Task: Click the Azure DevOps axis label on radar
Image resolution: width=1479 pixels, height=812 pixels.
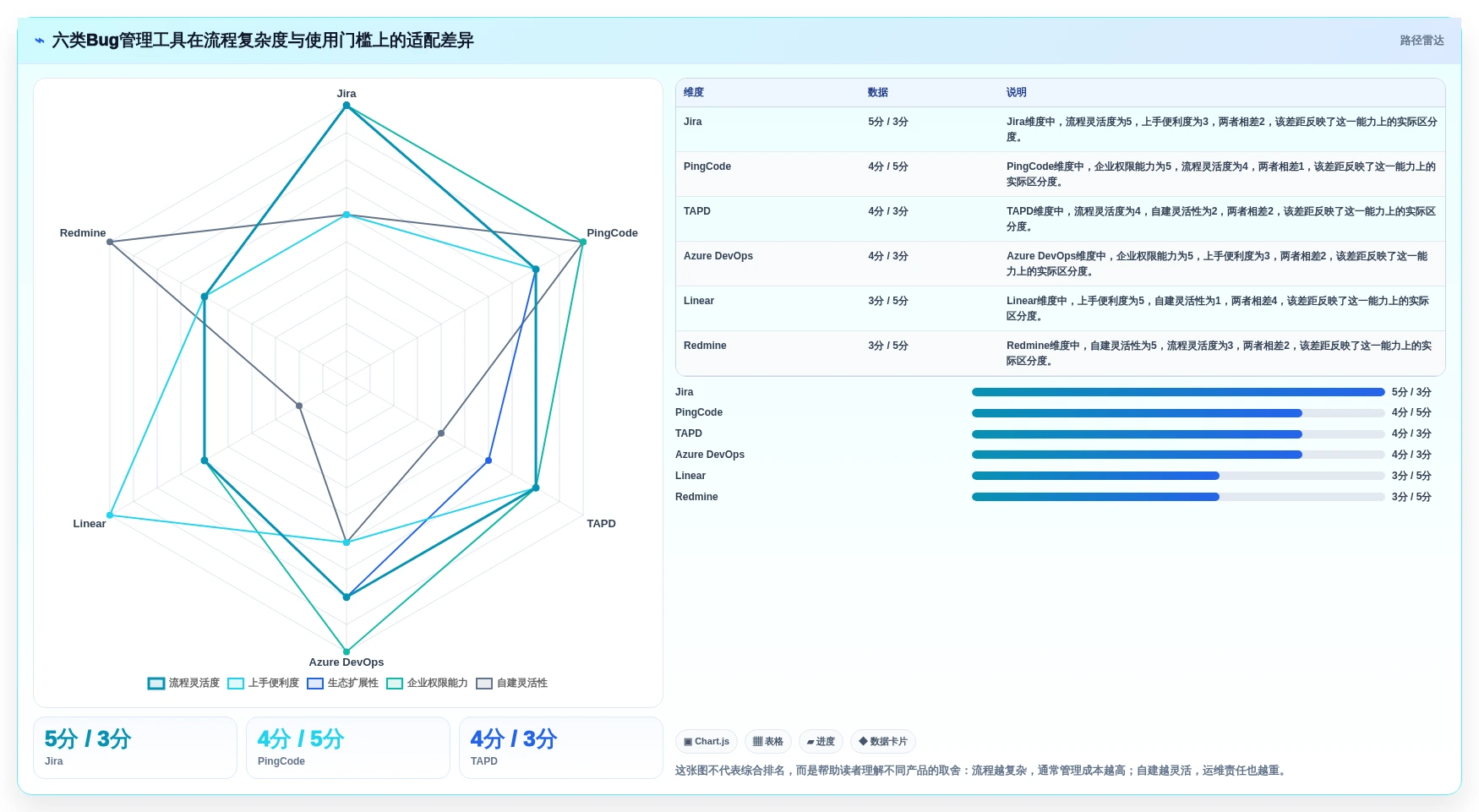Action: [347, 662]
